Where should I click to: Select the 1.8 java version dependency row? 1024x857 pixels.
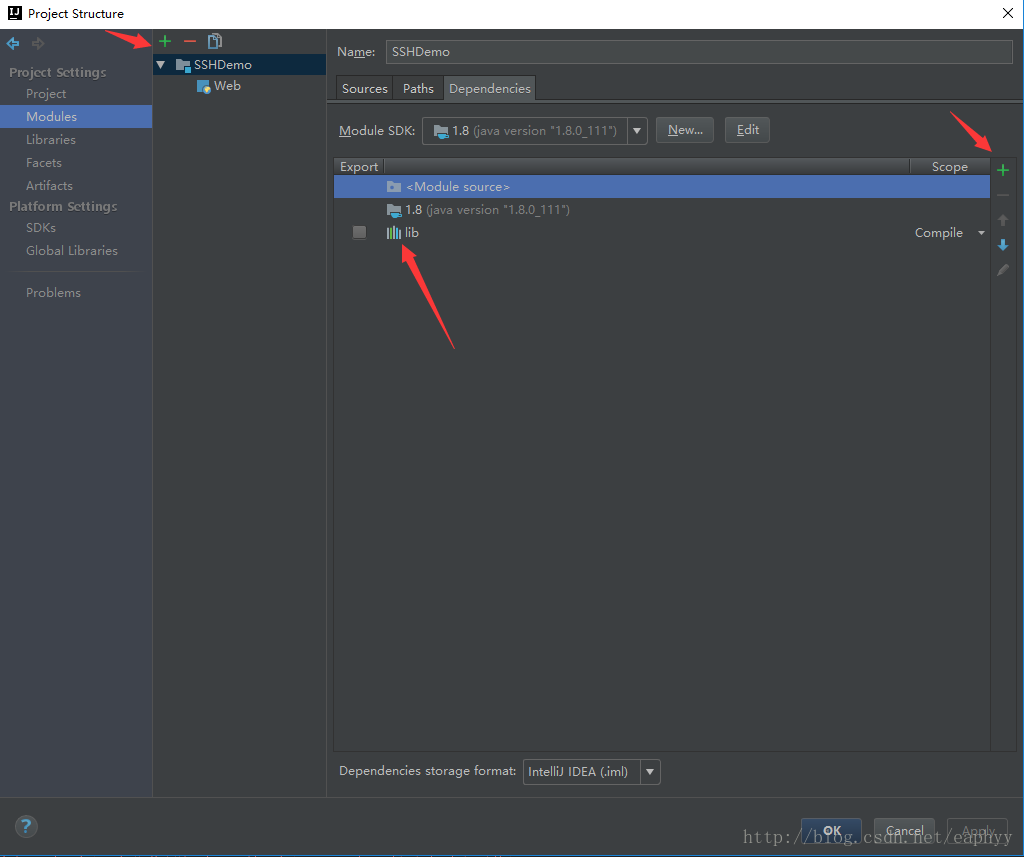point(662,210)
